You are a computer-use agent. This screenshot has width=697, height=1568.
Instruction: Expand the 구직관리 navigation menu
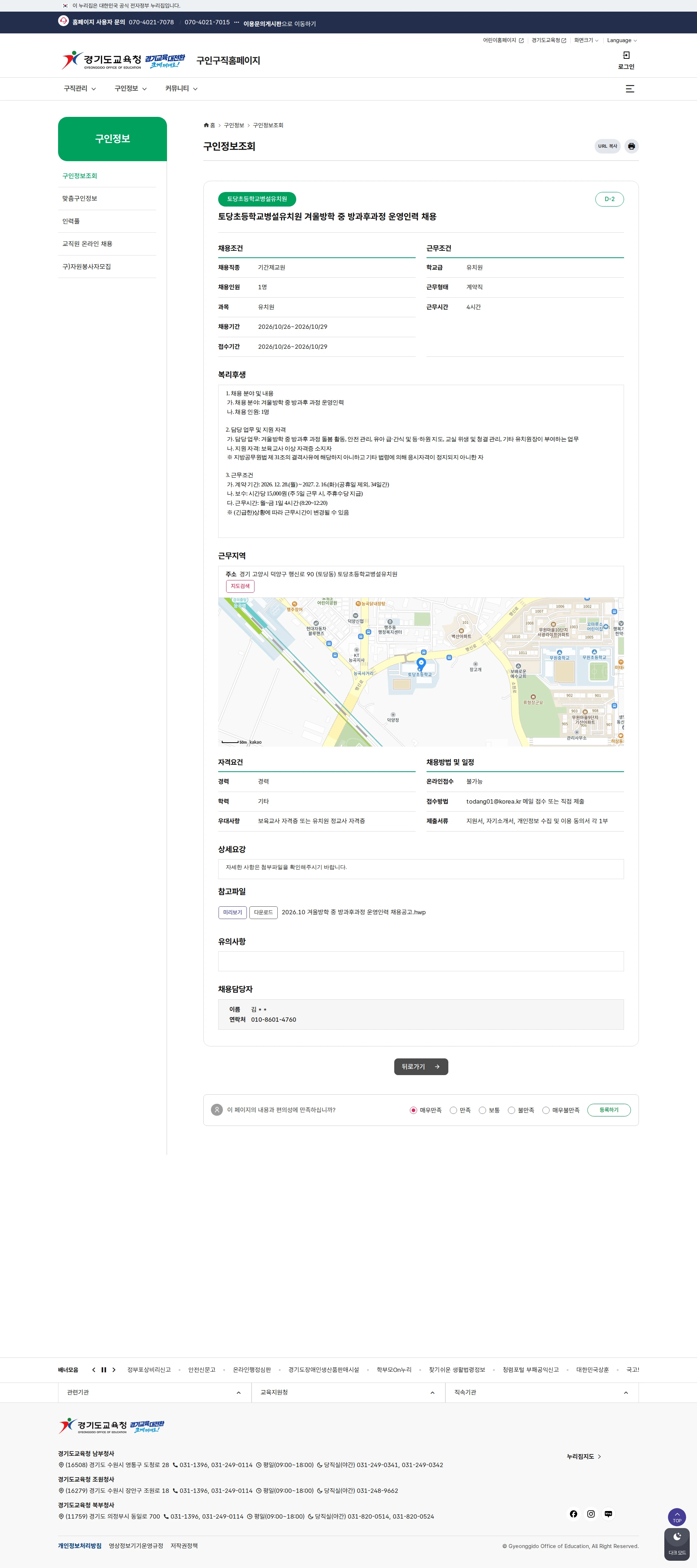[80, 89]
